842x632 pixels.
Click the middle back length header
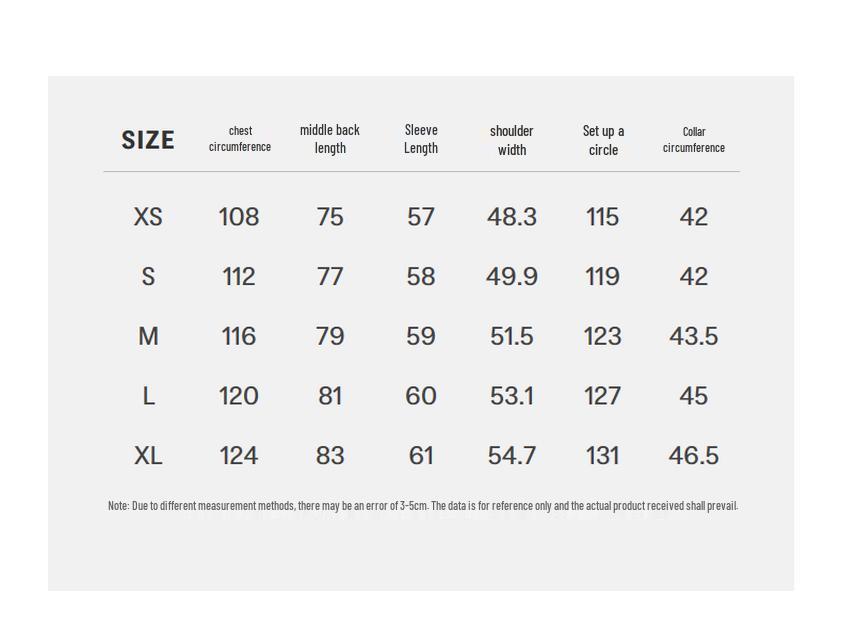click(x=330, y=139)
